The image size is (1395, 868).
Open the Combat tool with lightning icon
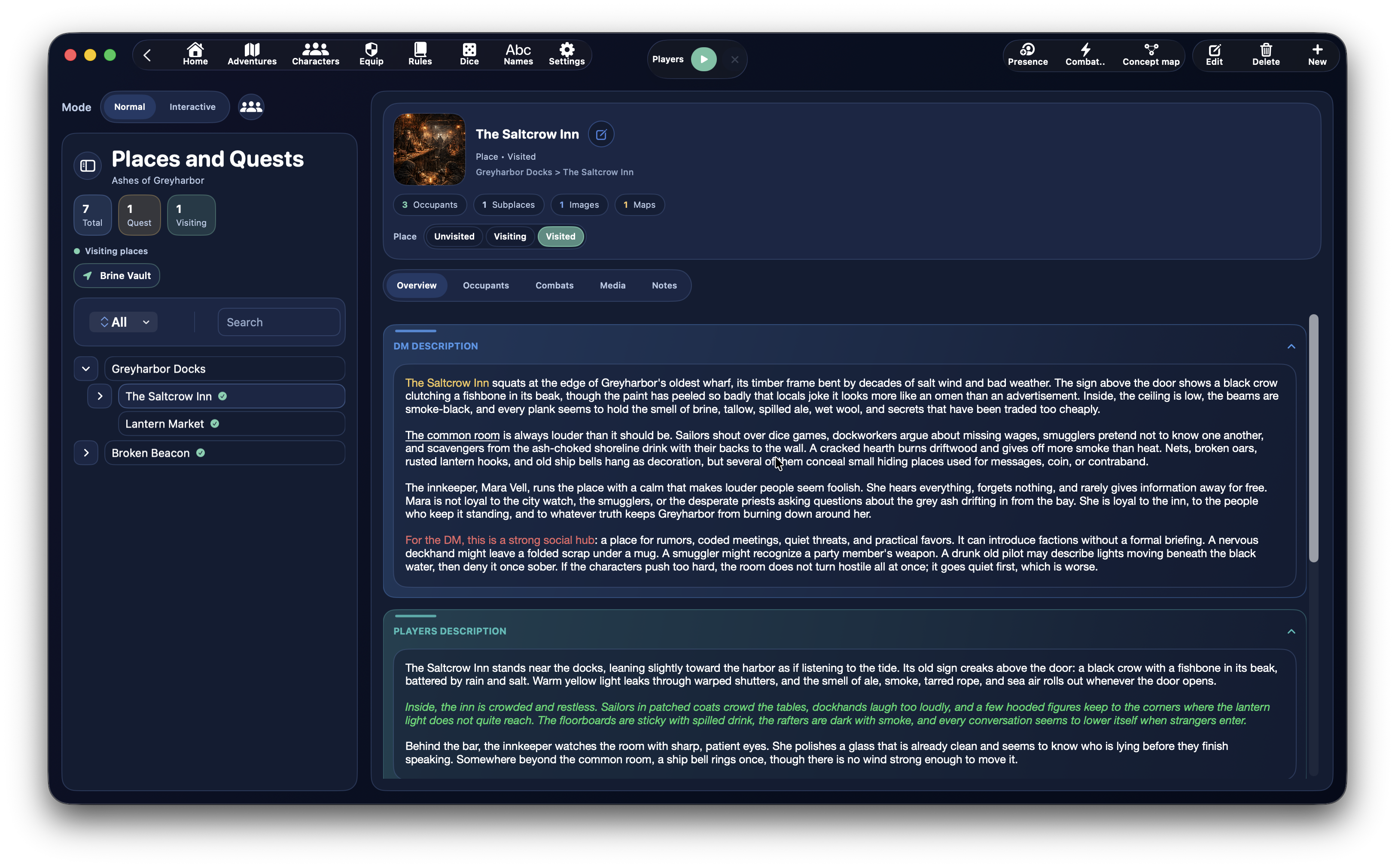click(x=1084, y=55)
